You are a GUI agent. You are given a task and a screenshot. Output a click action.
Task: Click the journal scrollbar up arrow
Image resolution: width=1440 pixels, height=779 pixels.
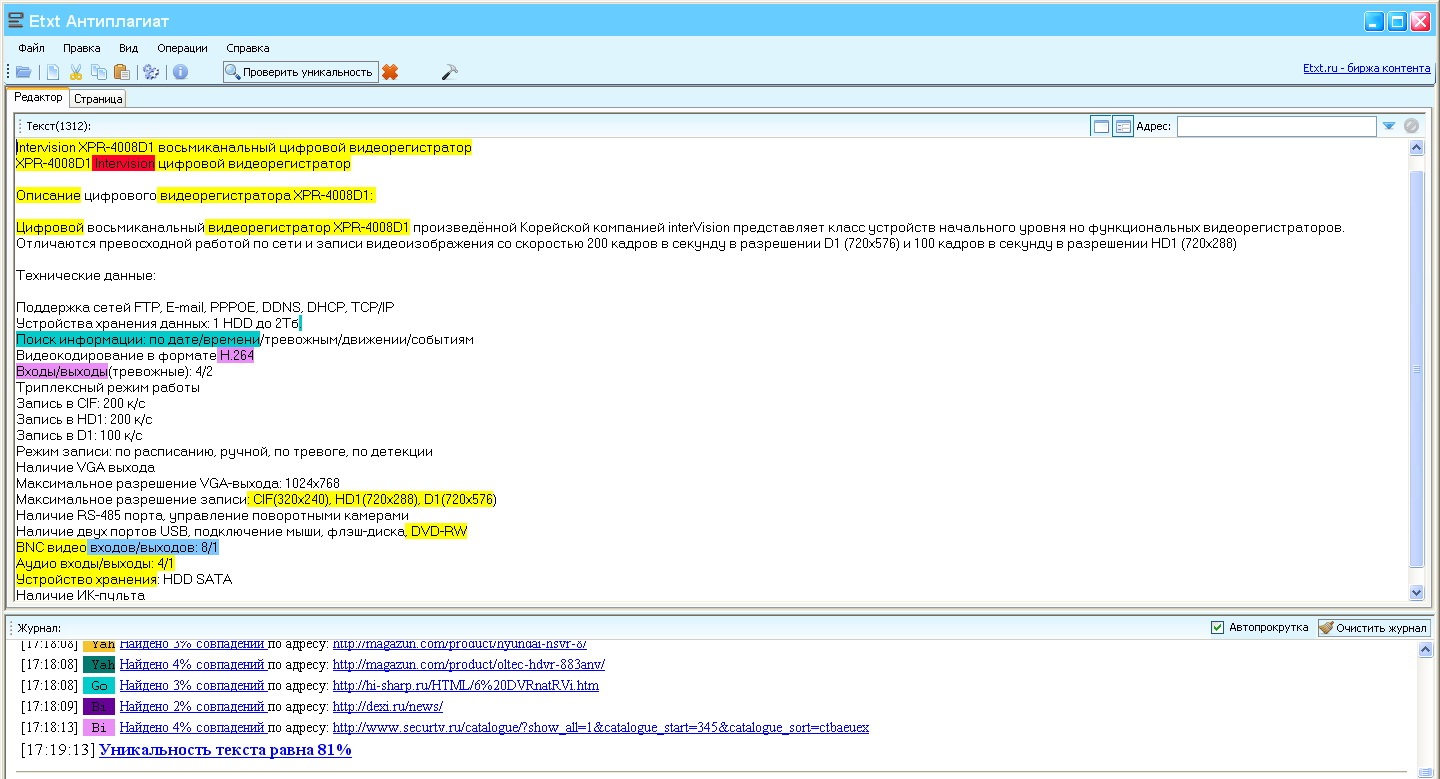click(x=1425, y=650)
